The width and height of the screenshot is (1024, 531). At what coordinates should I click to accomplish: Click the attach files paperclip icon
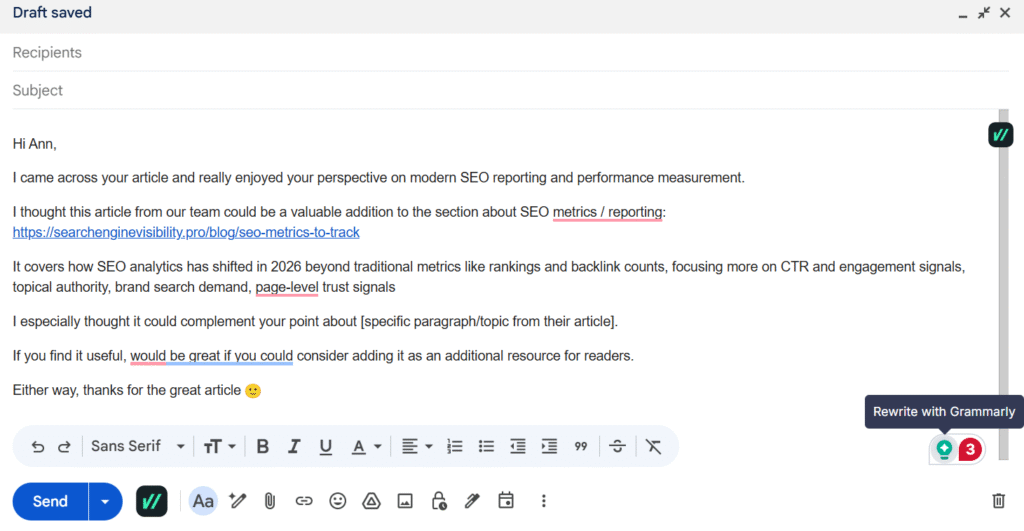pyautogui.click(x=269, y=501)
